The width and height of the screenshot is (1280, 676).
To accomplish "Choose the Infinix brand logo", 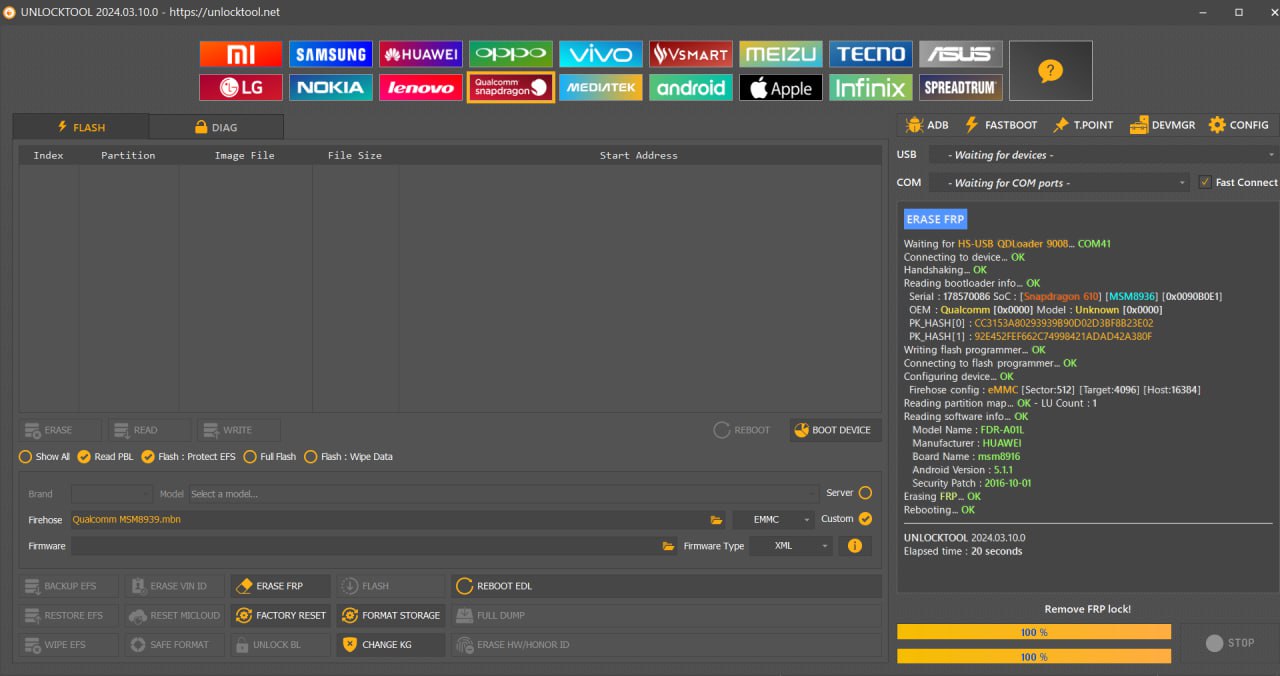I will pyautogui.click(x=871, y=87).
